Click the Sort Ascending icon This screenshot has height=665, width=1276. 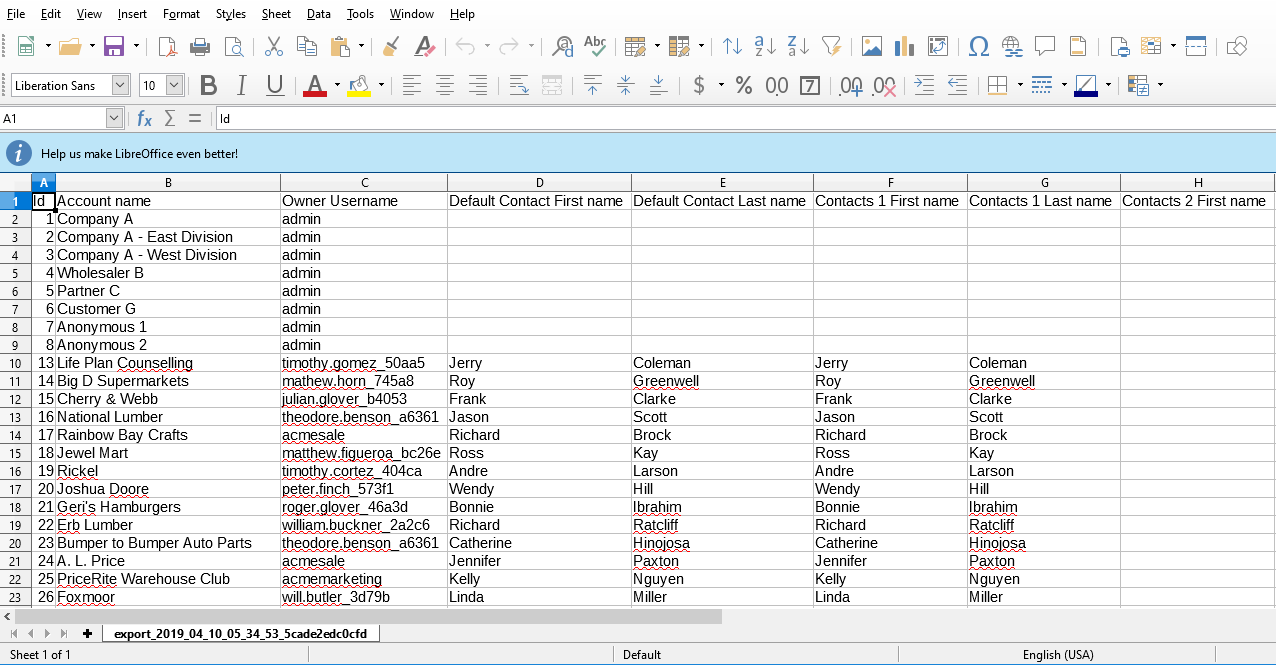click(765, 46)
